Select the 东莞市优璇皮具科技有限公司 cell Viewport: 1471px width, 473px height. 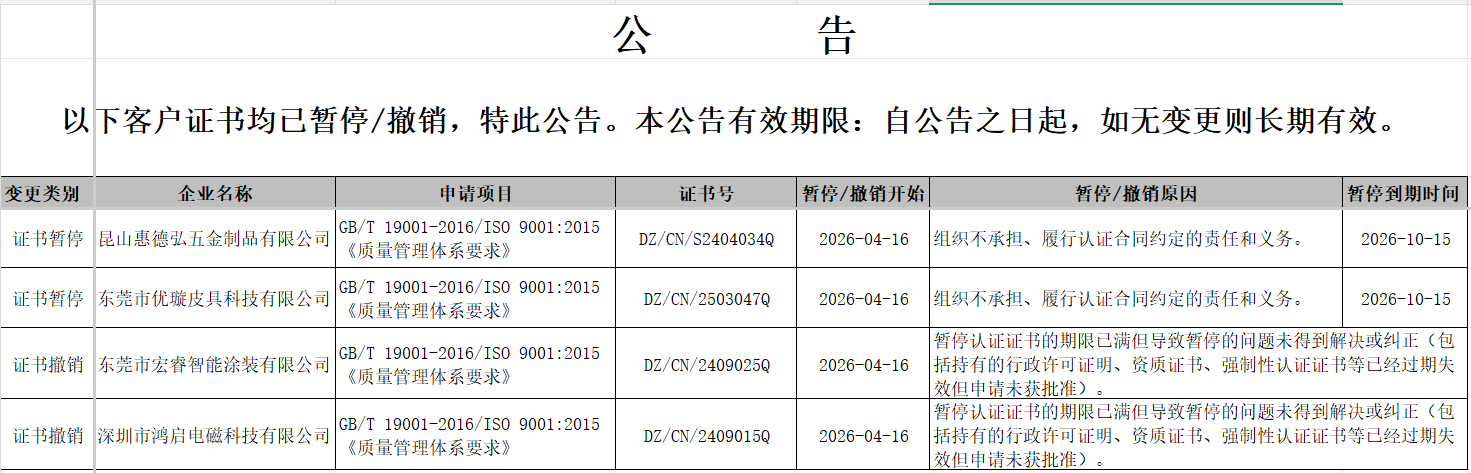(x=214, y=299)
